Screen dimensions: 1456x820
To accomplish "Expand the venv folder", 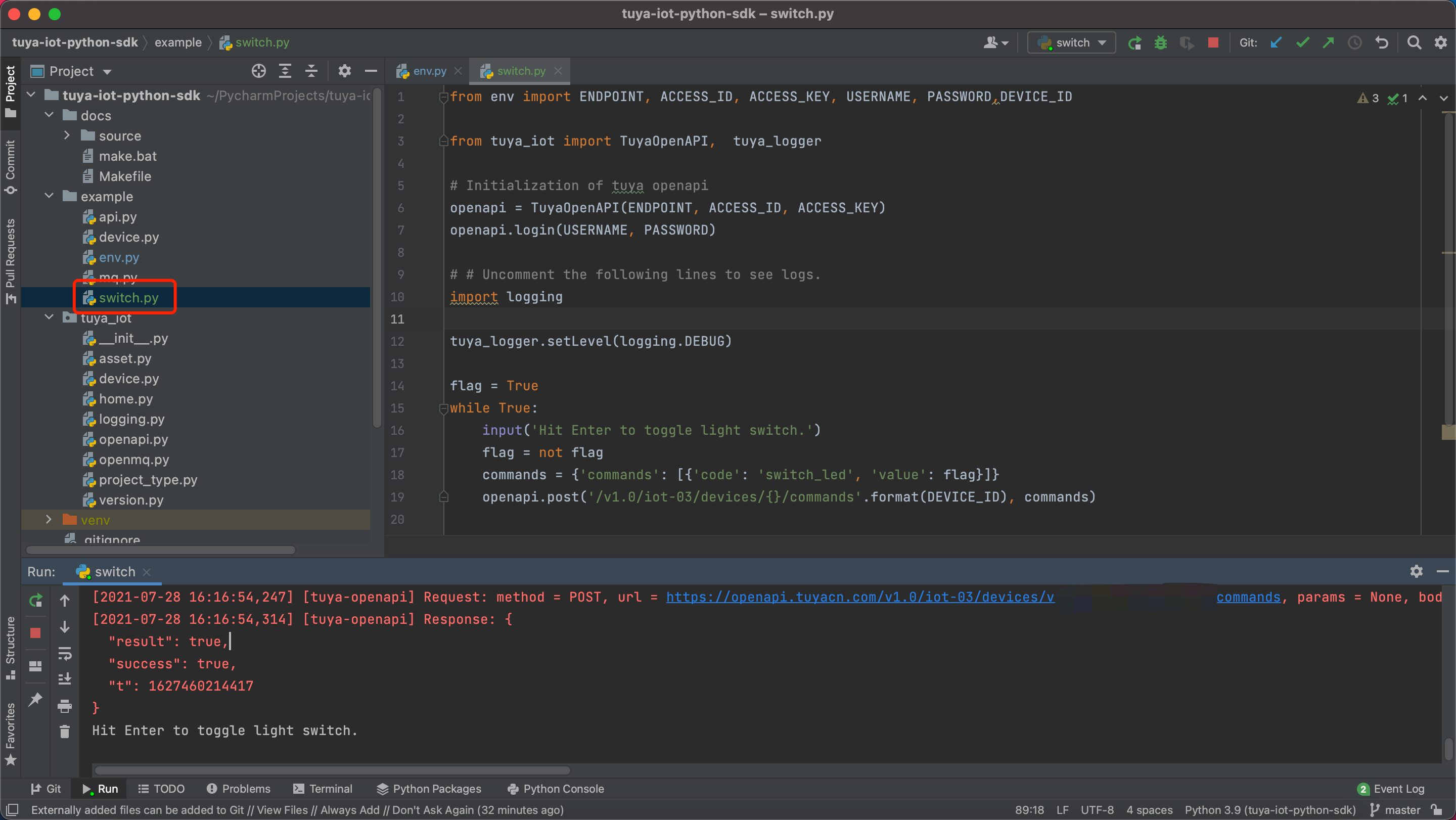I will click(49, 519).
